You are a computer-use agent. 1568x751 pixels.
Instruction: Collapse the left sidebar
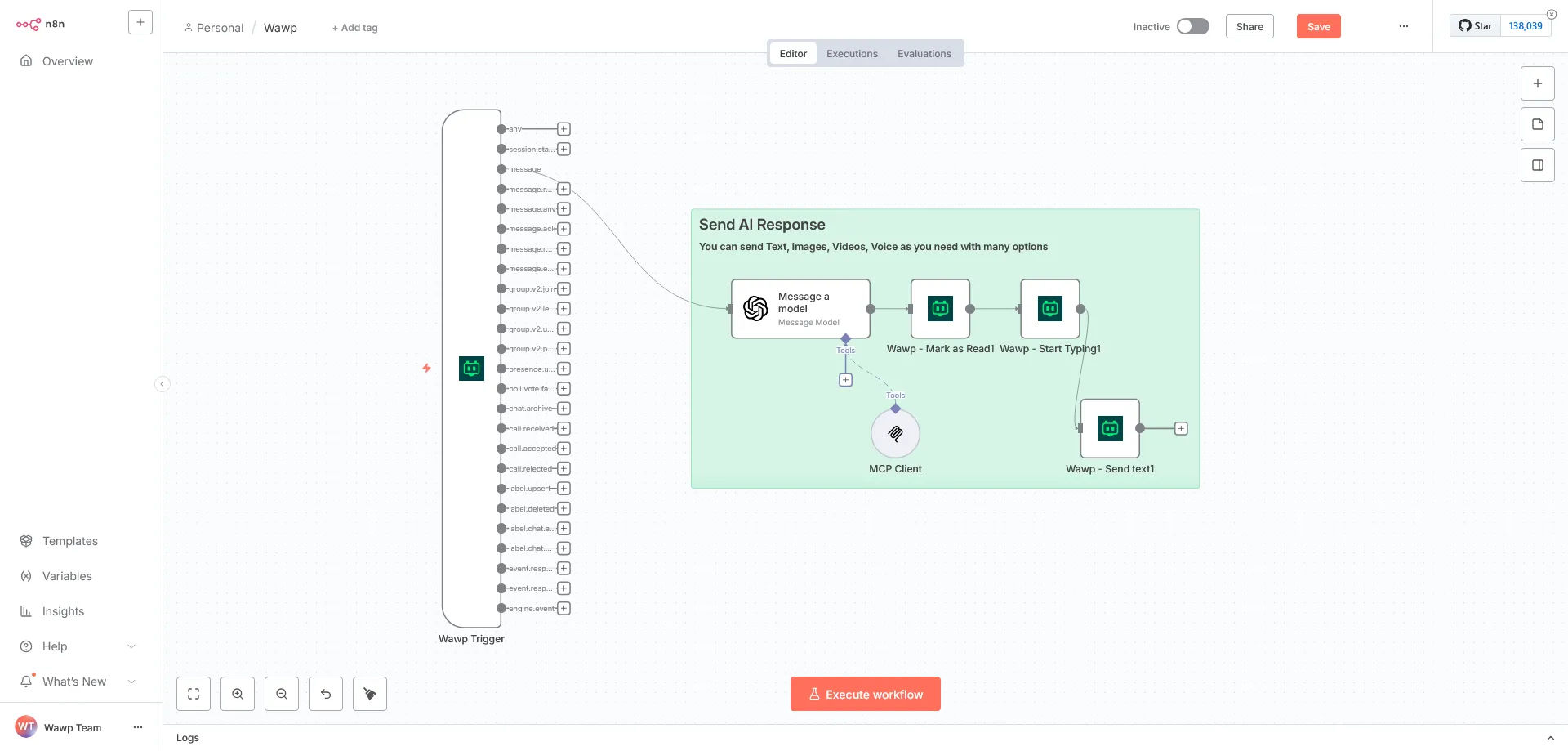click(163, 384)
